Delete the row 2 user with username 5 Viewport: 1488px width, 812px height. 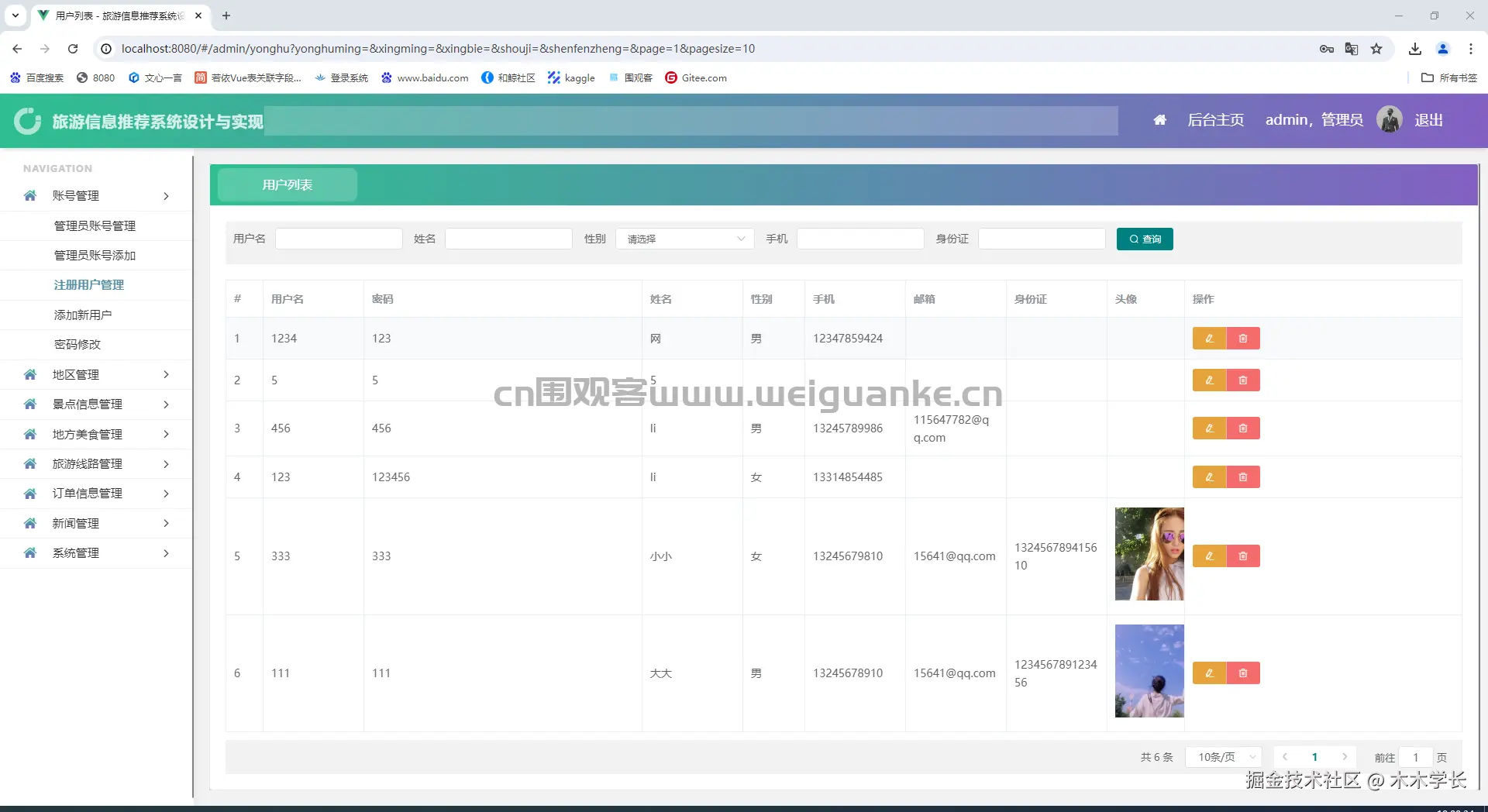coord(1243,380)
